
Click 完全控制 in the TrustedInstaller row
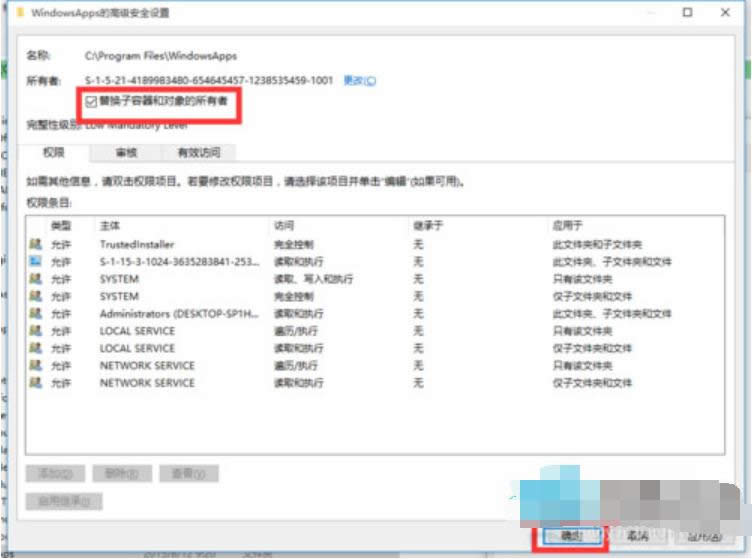294,245
